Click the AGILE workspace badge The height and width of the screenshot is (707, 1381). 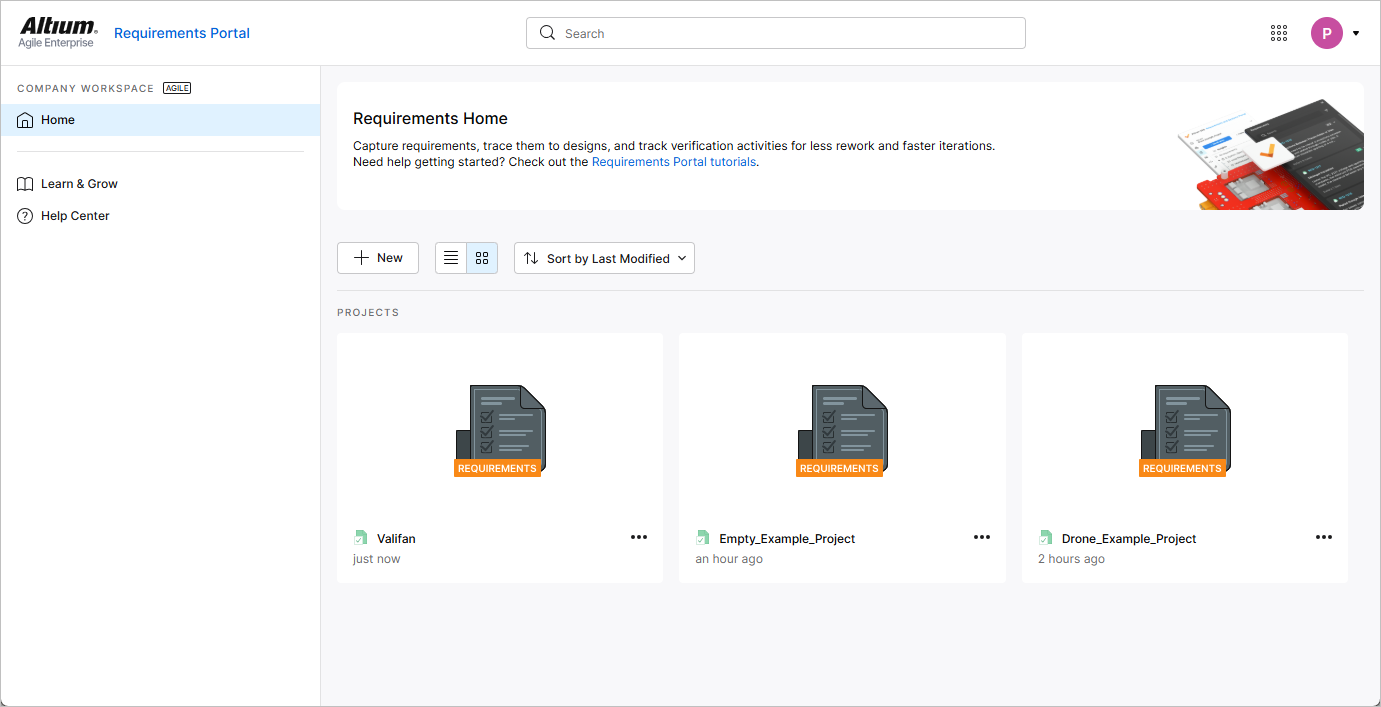177,88
